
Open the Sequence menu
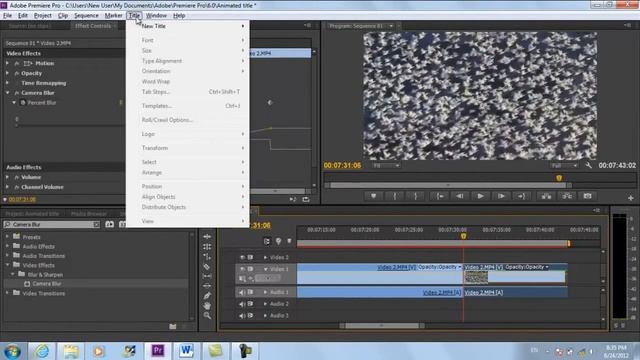[86, 16]
